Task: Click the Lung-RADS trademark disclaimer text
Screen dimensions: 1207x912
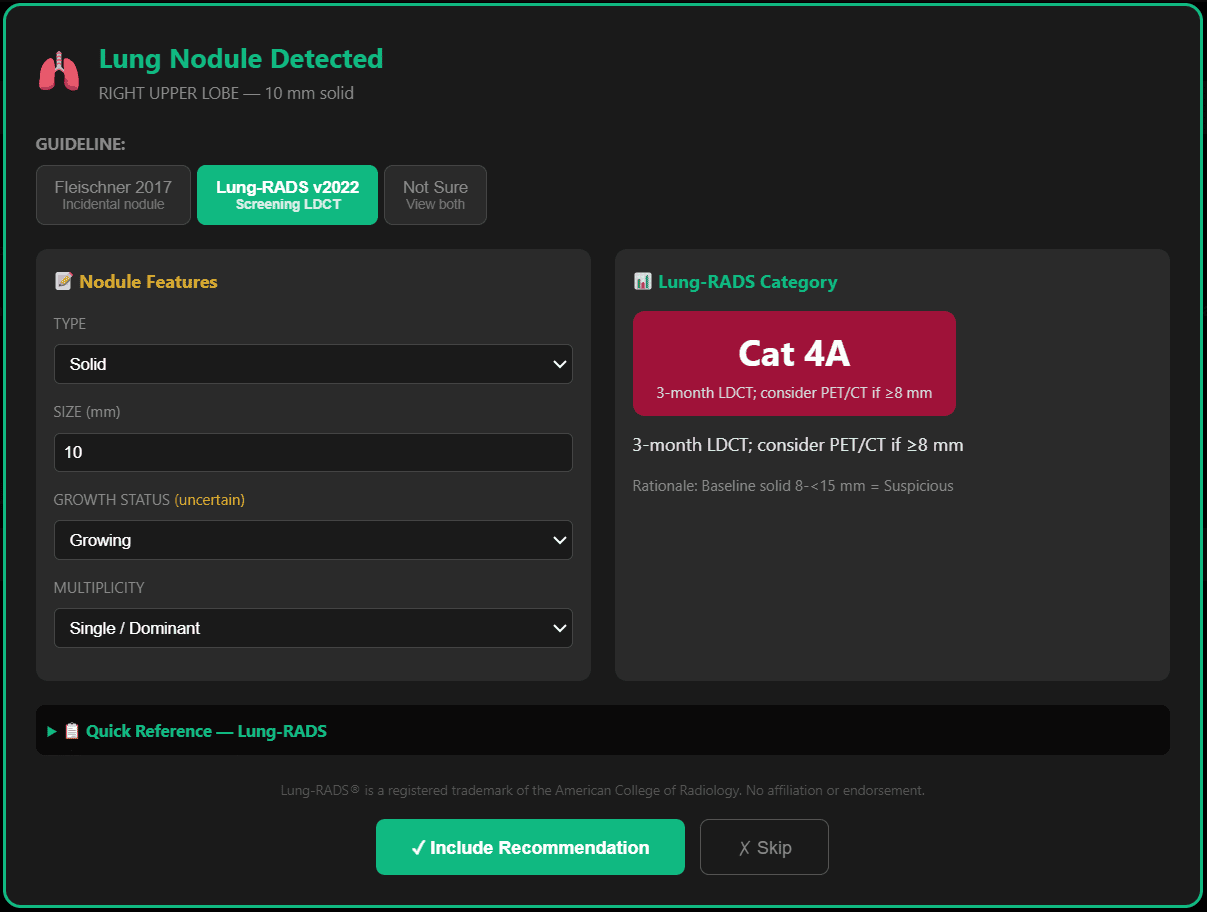Action: point(602,790)
